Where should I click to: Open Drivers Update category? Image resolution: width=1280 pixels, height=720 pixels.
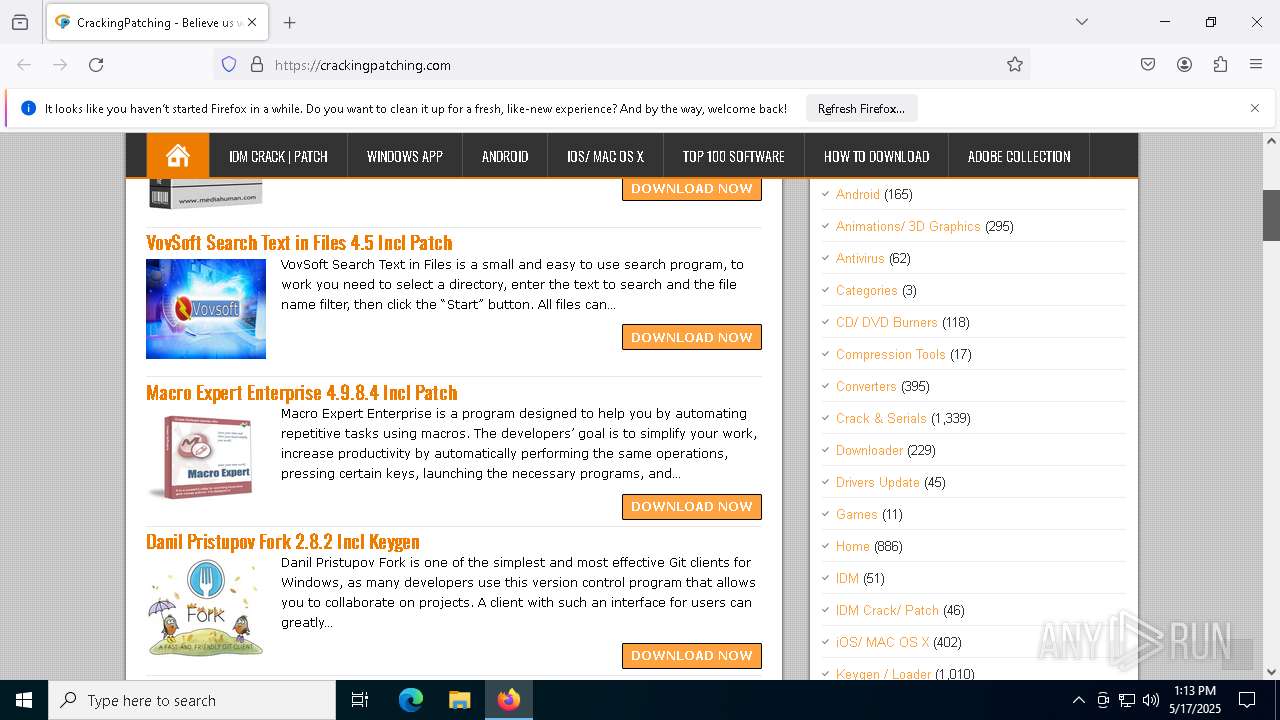coord(878,482)
